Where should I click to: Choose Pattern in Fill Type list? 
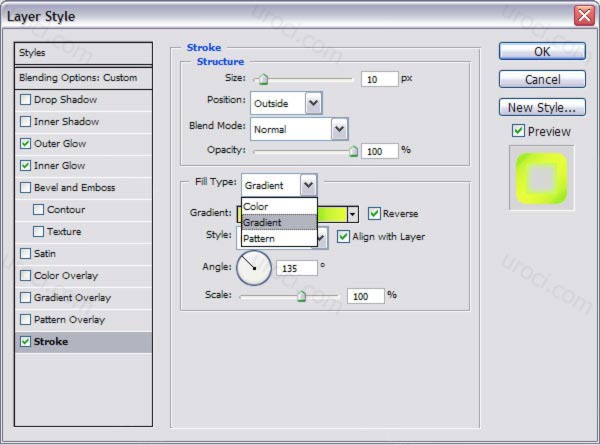pyautogui.click(x=279, y=238)
